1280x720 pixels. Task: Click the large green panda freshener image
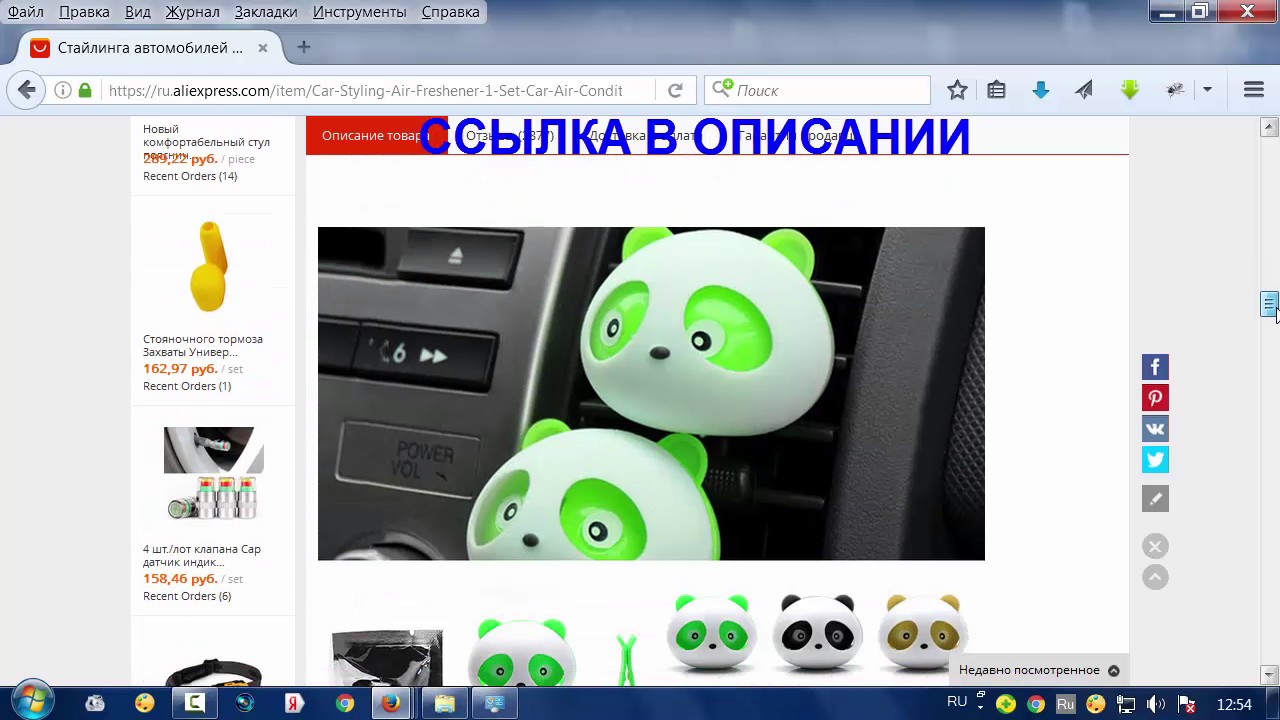tap(651, 393)
